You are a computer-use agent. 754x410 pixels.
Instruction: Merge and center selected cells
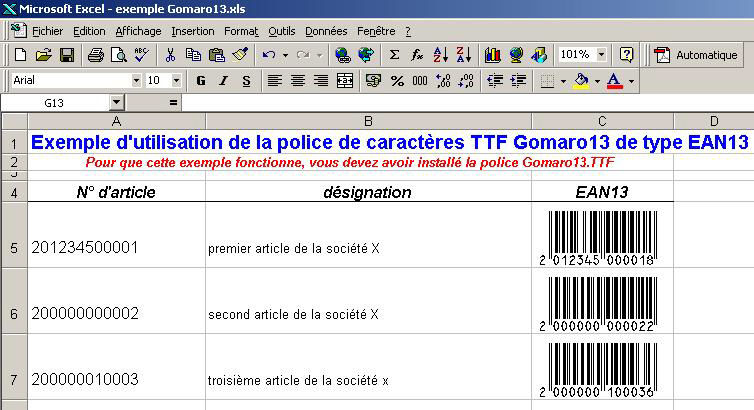(345, 80)
